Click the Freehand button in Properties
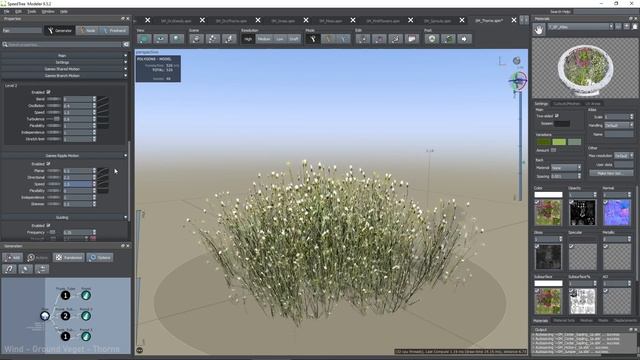Viewport: 640px width, 360px height. tap(114, 31)
